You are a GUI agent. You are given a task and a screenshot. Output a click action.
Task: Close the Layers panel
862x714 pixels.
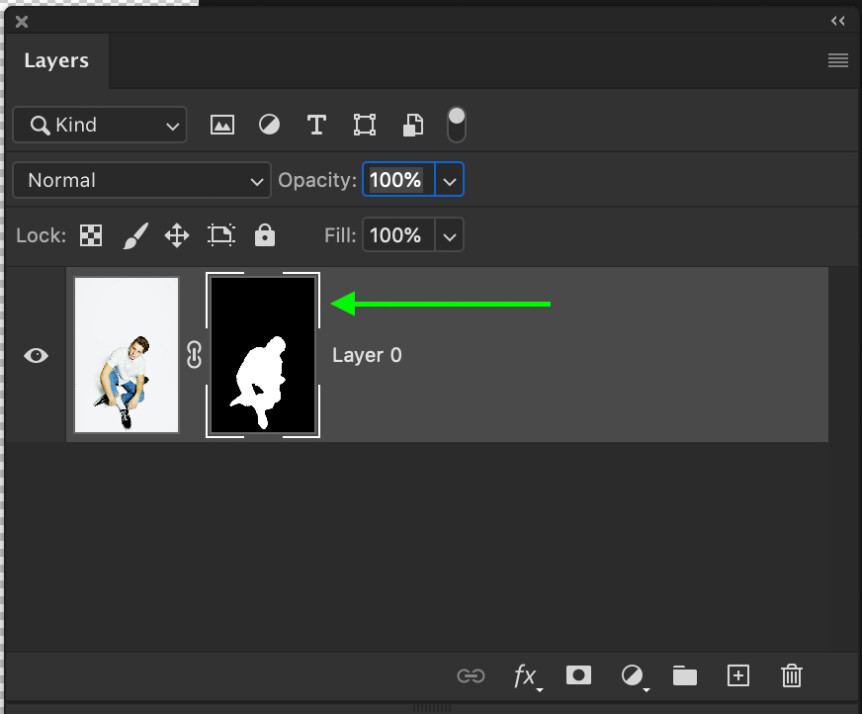[x=21, y=21]
